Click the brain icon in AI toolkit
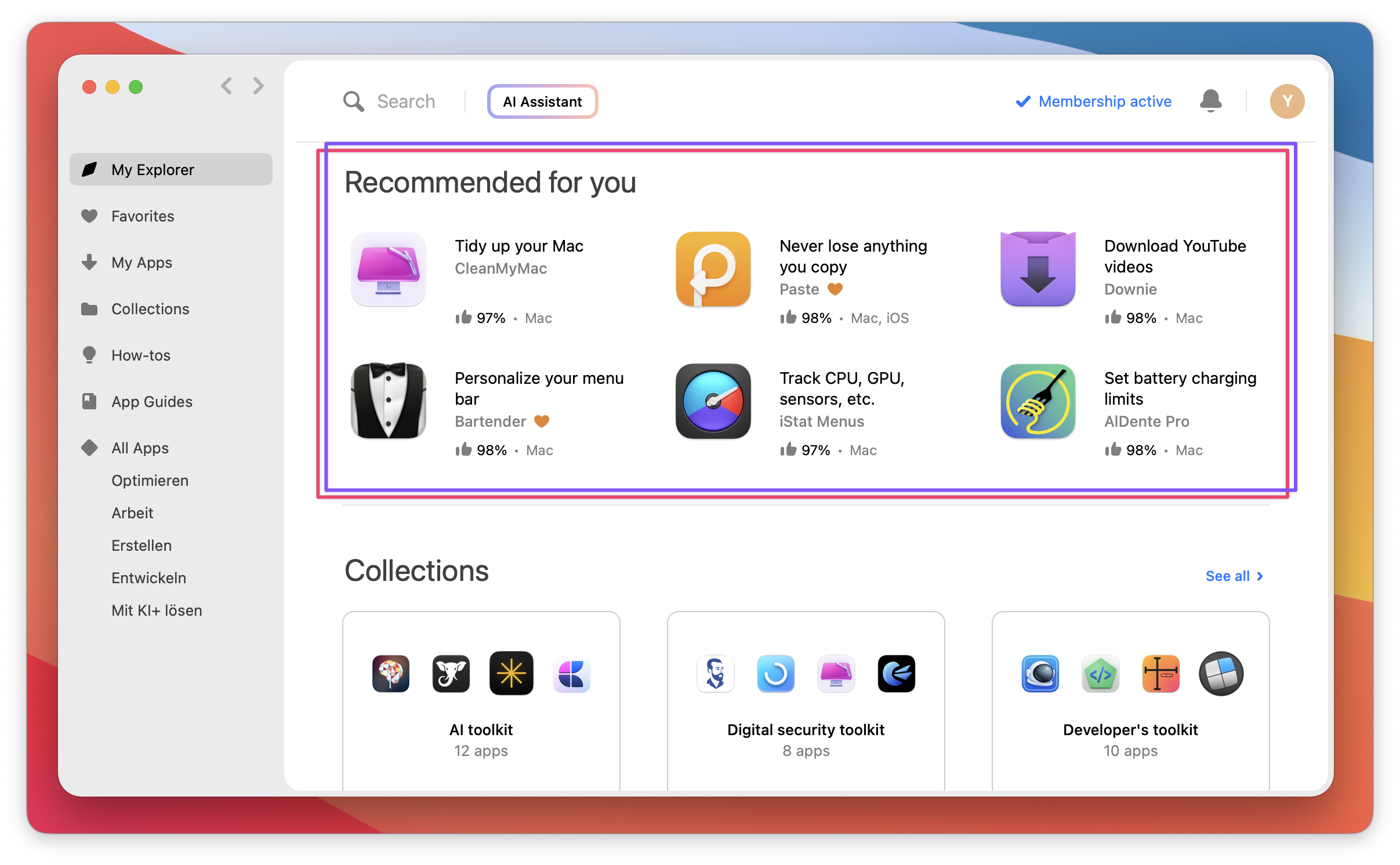This screenshot has height=865, width=1400. click(391, 674)
